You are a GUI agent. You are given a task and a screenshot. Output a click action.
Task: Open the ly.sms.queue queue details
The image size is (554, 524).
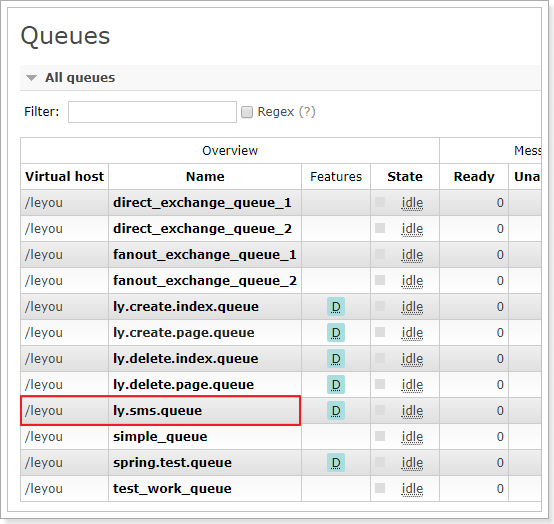click(158, 411)
